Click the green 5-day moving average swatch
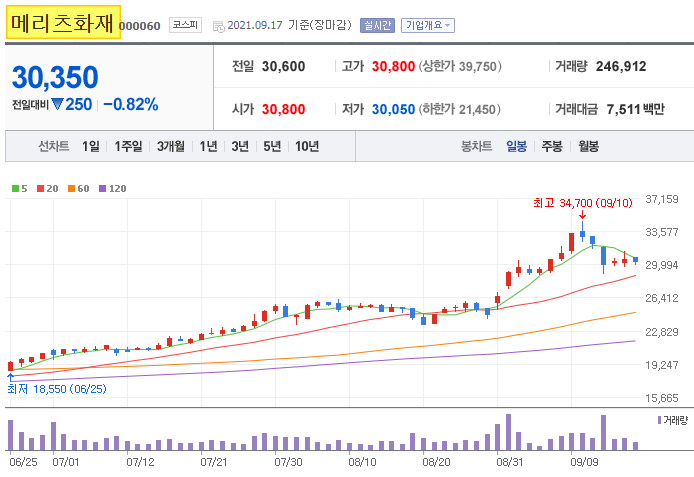Screen dimensions: 694x477 tap(15, 188)
